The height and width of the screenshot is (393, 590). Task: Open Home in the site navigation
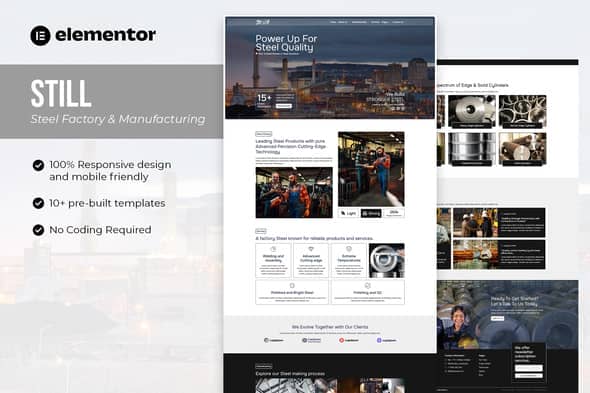coord(333,22)
